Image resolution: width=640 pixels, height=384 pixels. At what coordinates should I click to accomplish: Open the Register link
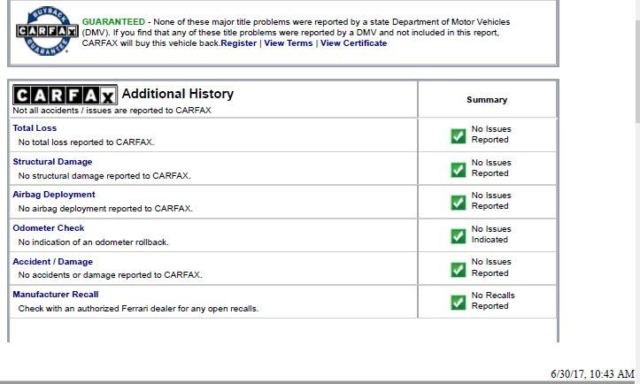point(239,43)
